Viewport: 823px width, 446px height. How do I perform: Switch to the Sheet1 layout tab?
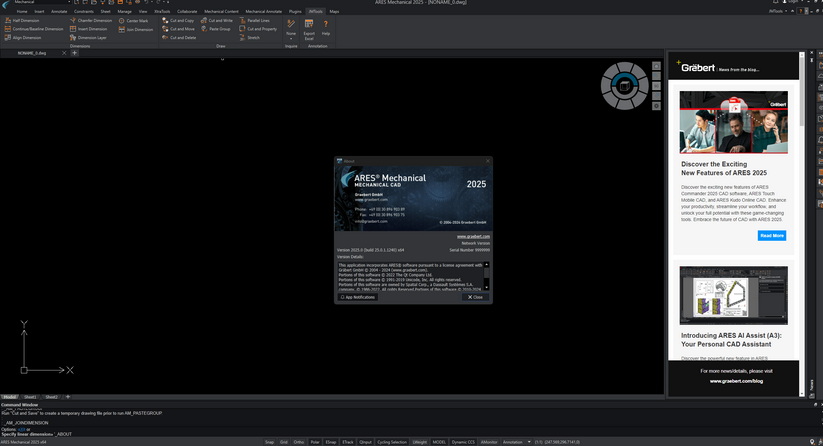[x=30, y=397]
